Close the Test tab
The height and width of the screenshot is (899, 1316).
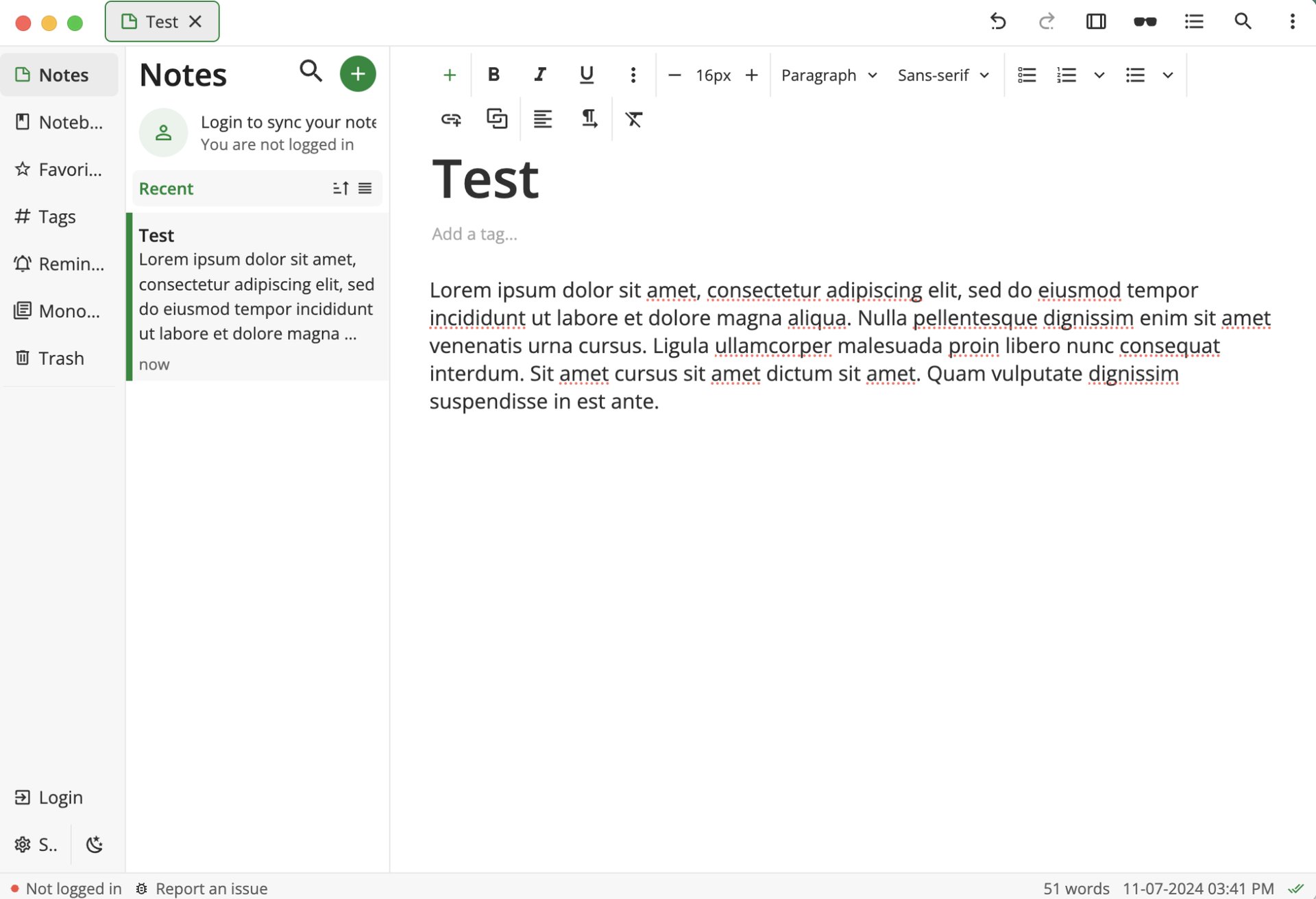pyautogui.click(x=195, y=22)
